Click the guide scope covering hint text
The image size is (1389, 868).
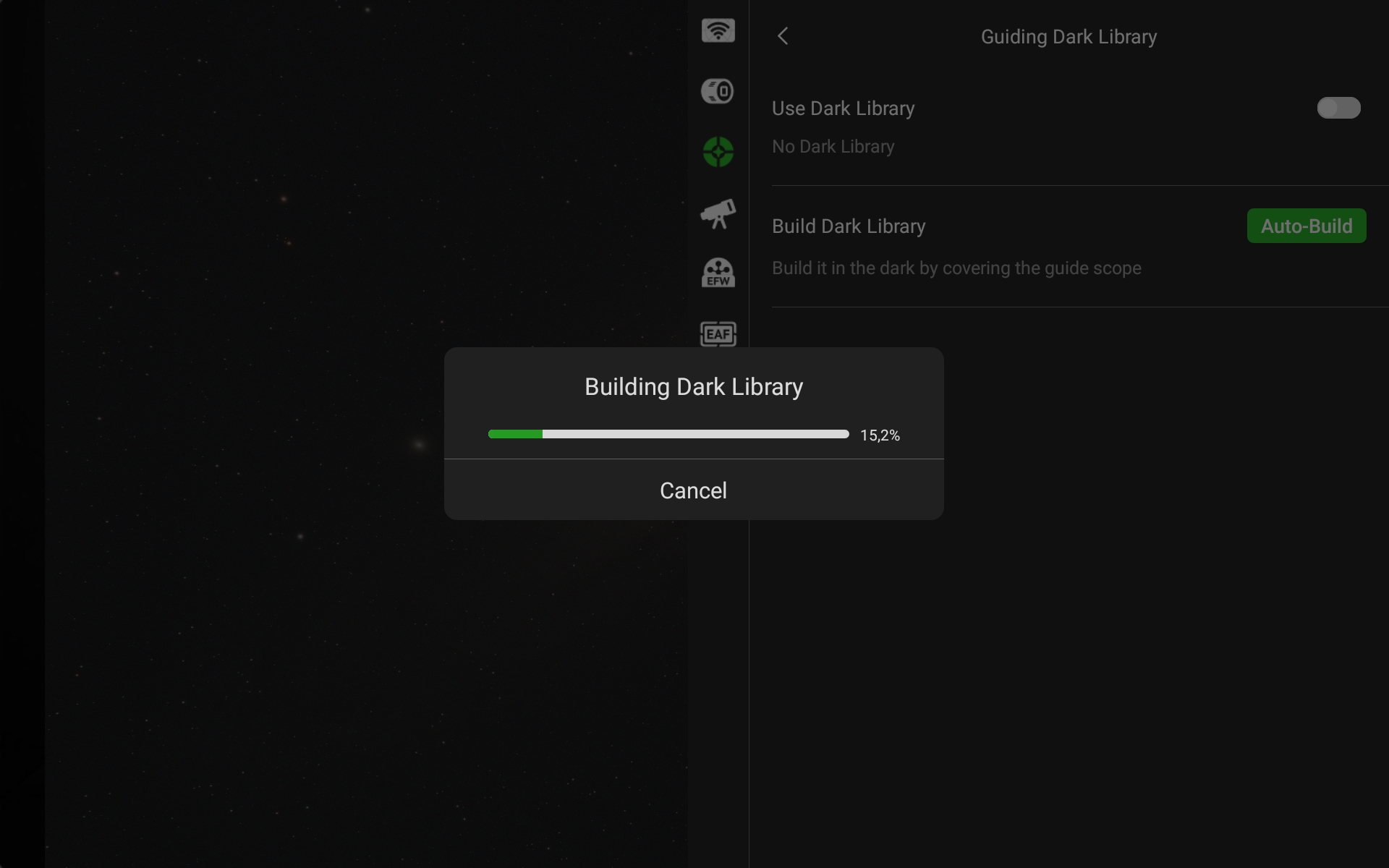(956, 268)
